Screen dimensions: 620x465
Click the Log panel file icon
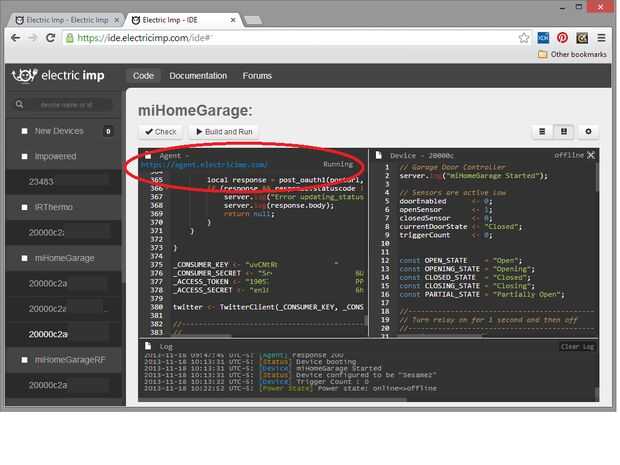click(148, 346)
